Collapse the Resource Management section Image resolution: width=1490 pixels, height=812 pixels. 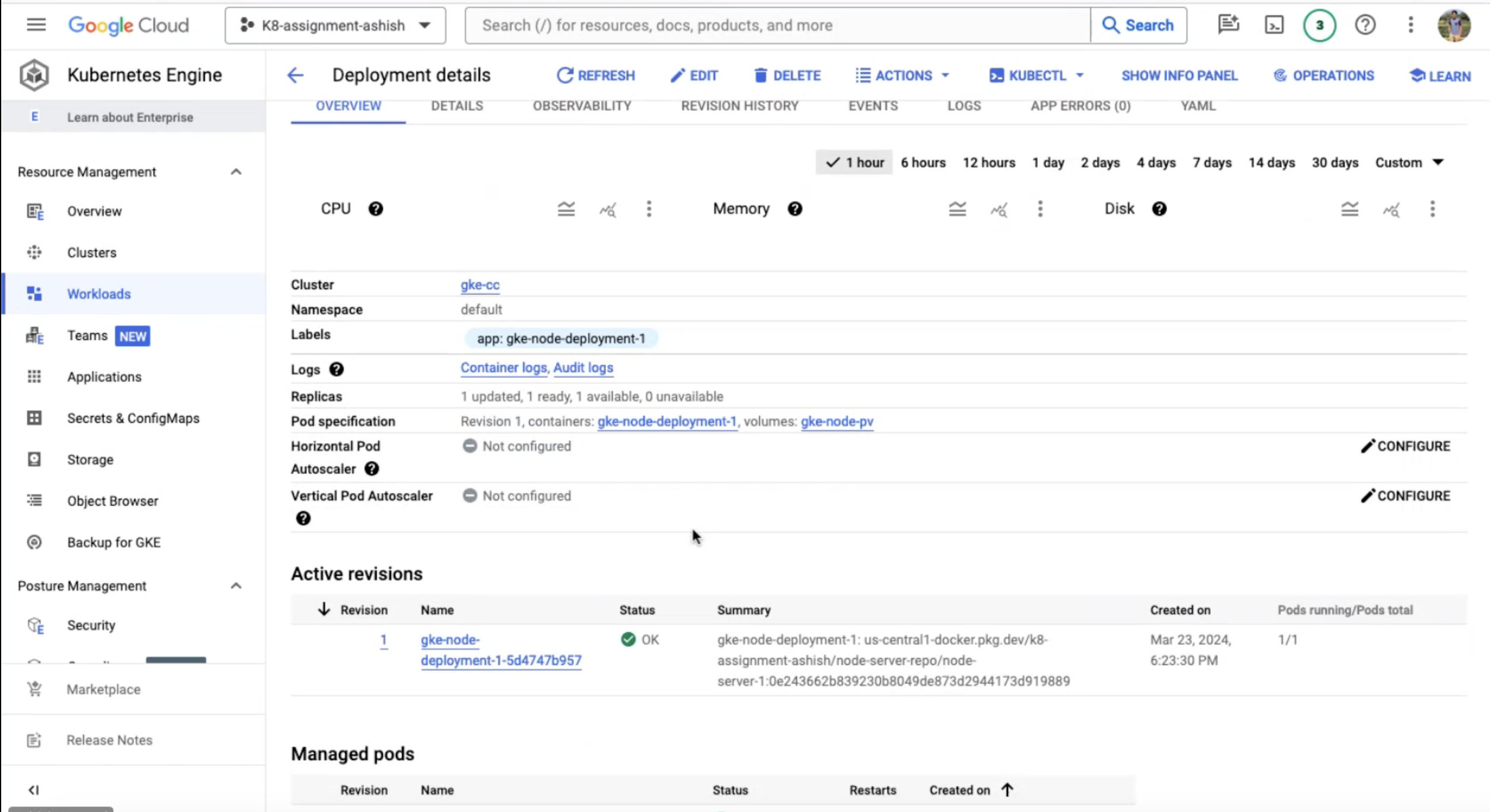click(x=236, y=172)
